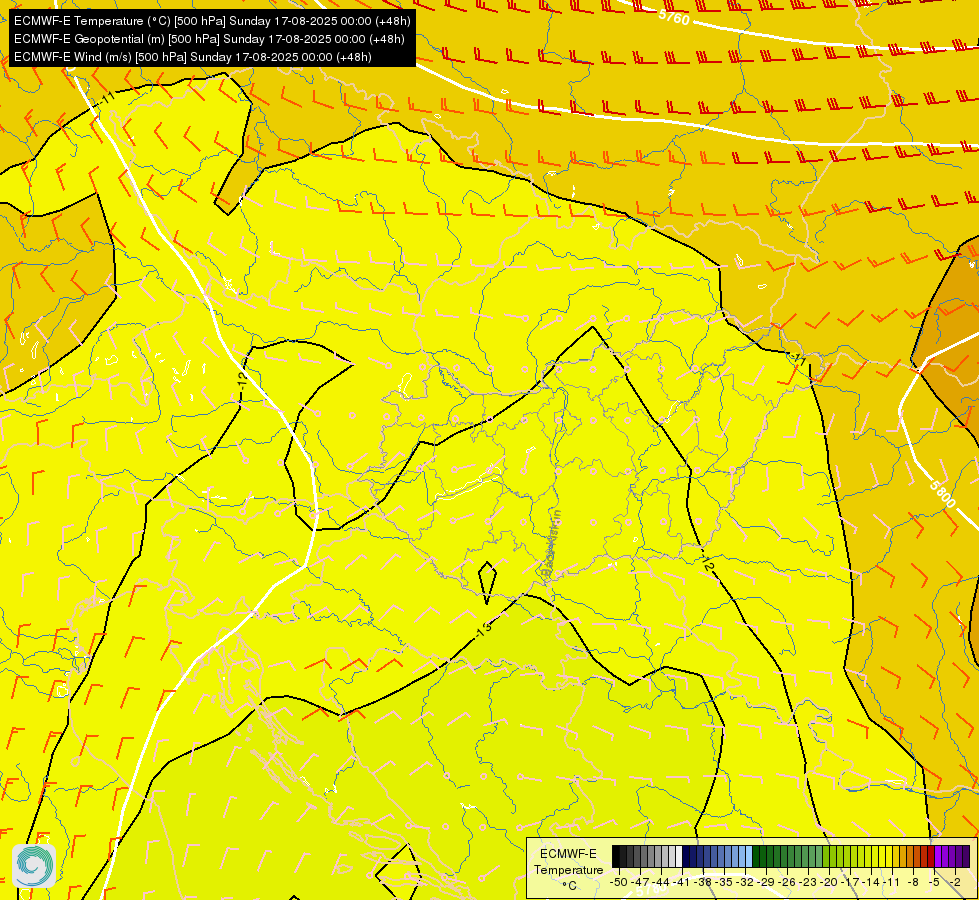Screen dimensions: 979x900
Task: Click the ECMWF-E Geopotential 500 hPa title line
Action: coord(209,39)
